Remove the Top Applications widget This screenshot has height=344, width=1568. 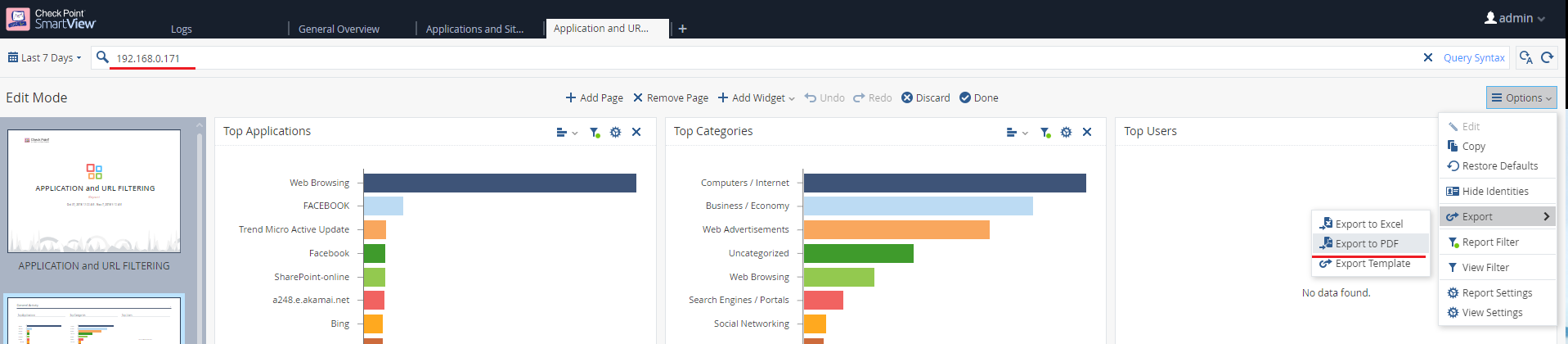tap(636, 132)
